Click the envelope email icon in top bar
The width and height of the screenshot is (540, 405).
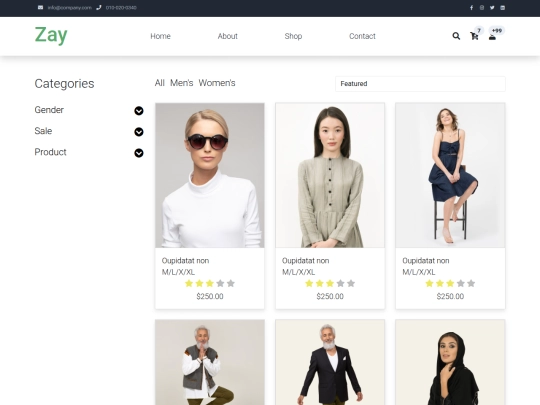(x=40, y=8)
